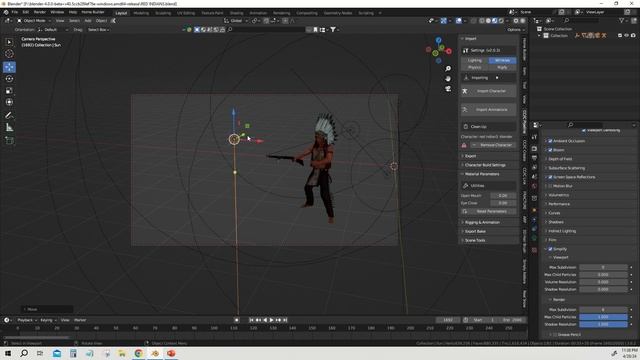640x360 pixels.
Task: Click the Remove Character button
Action: coord(493,145)
